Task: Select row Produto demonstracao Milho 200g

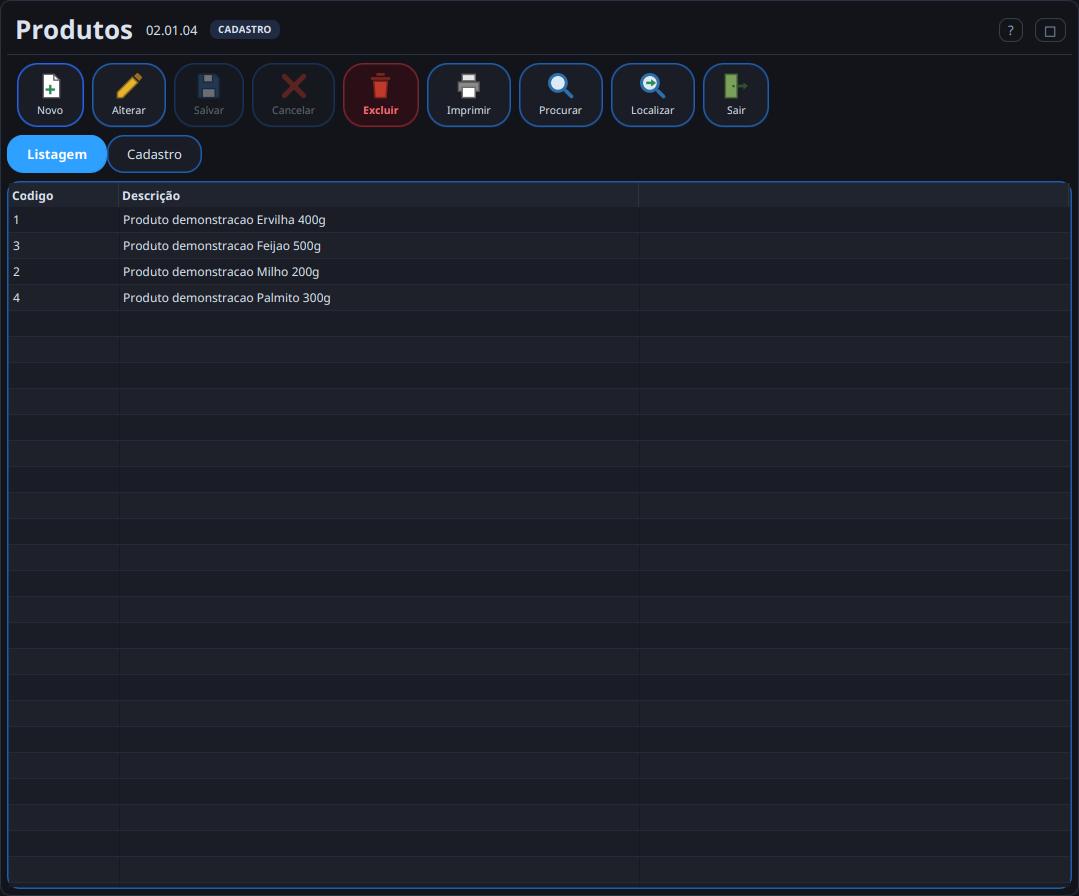Action: pyautogui.click(x=539, y=272)
